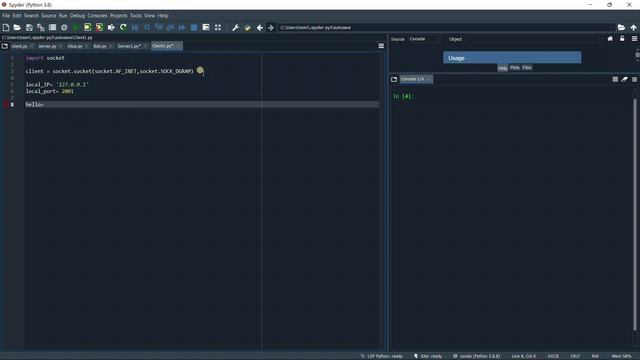The image size is (640, 360).
Task: Open PYTHONPATH manager icon
Action: (247, 27)
